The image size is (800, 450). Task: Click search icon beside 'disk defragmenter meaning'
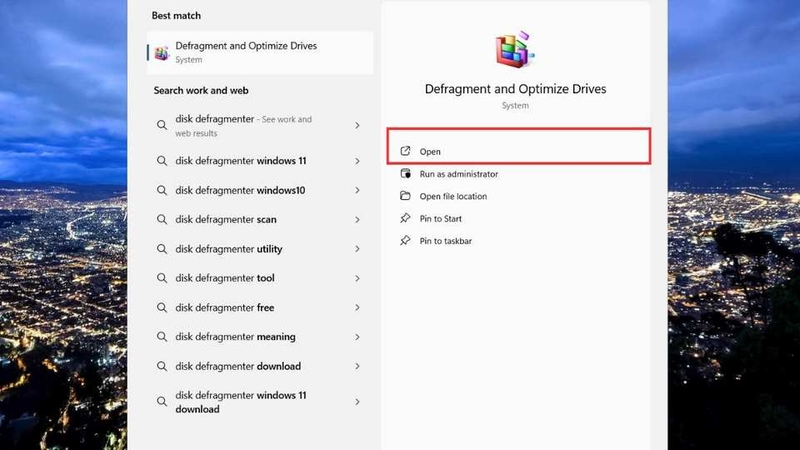[x=162, y=337]
